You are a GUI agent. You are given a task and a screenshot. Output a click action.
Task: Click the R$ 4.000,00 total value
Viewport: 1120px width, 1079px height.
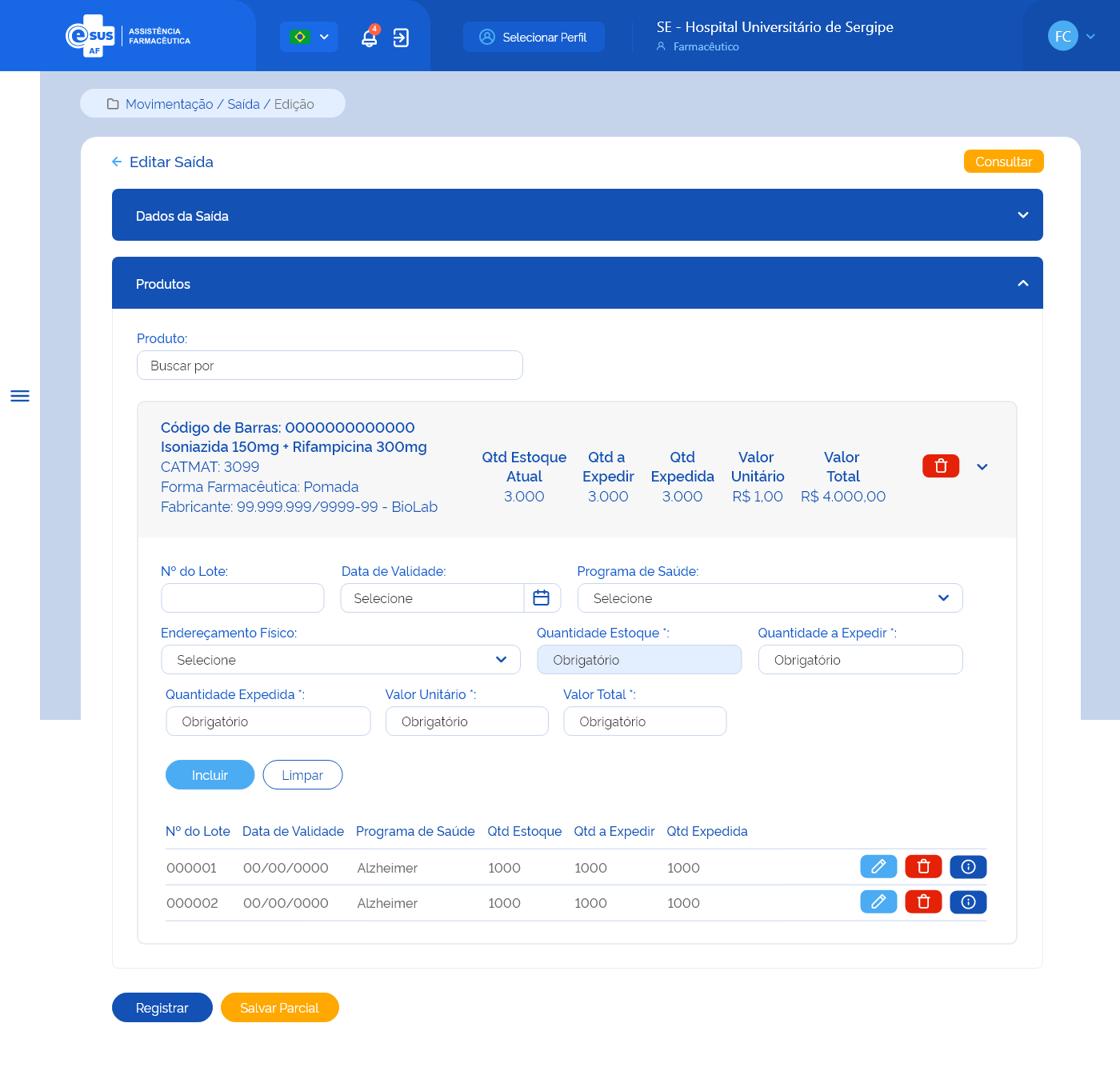(x=843, y=496)
